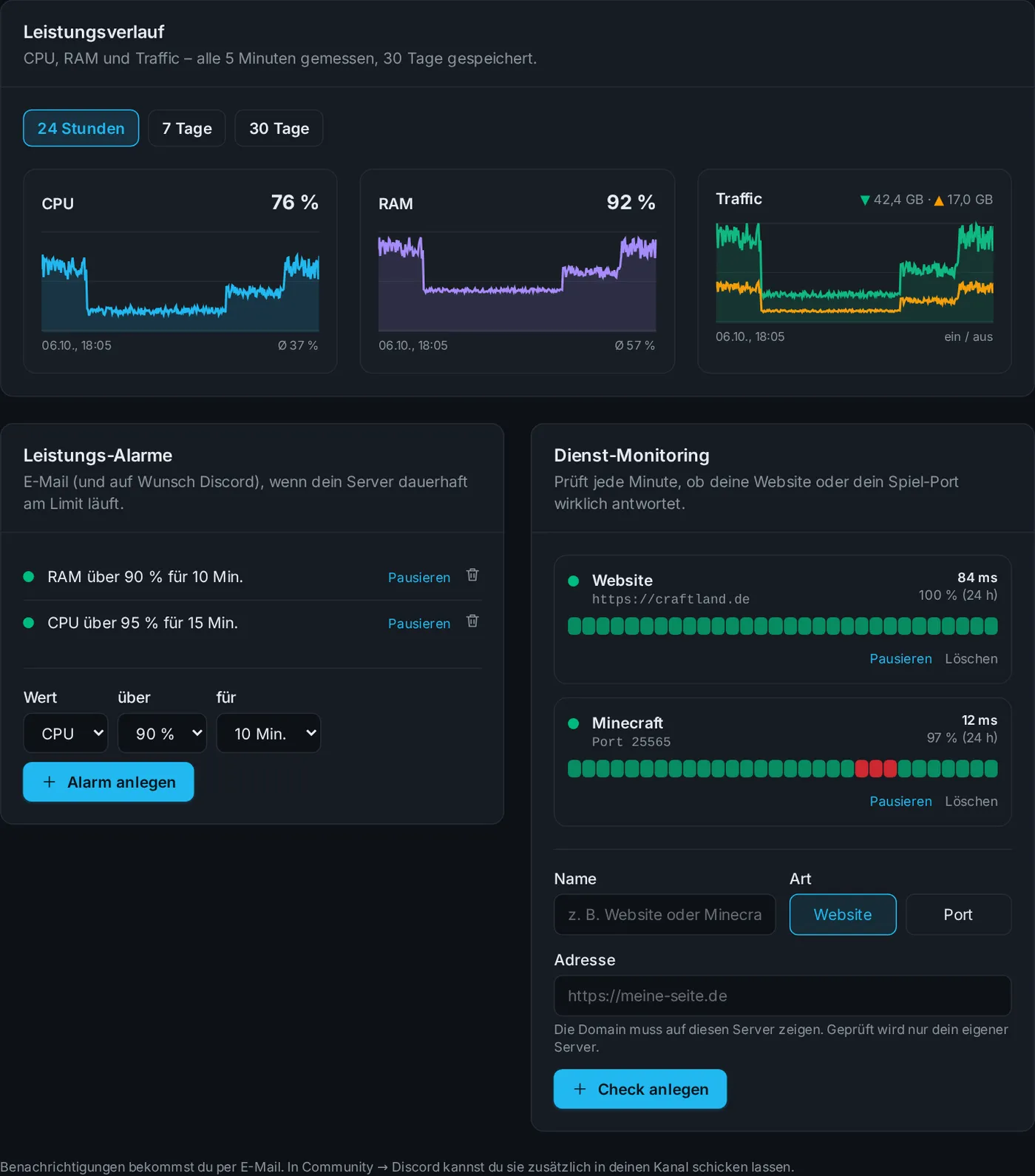Click the CPU 76 % value
This screenshot has height=1176, width=1035.
click(294, 202)
